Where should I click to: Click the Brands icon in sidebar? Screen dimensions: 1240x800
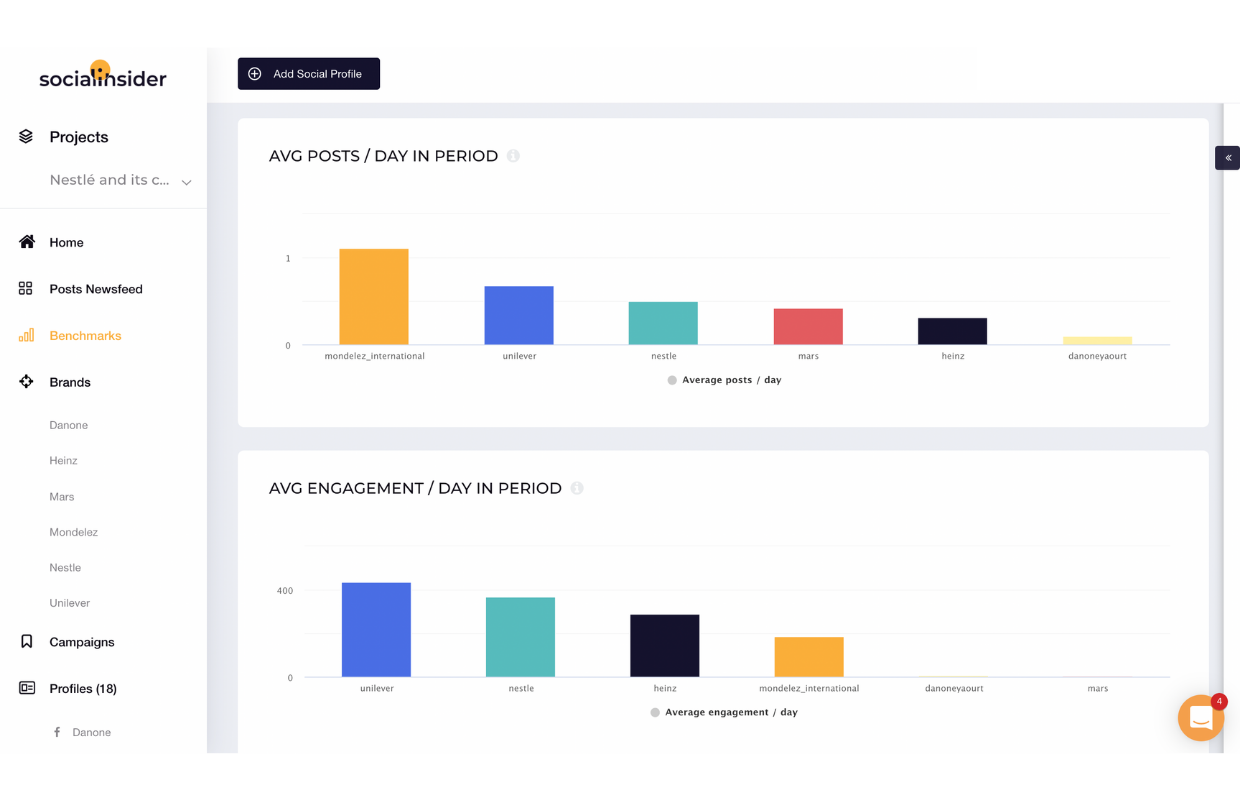(x=27, y=381)
